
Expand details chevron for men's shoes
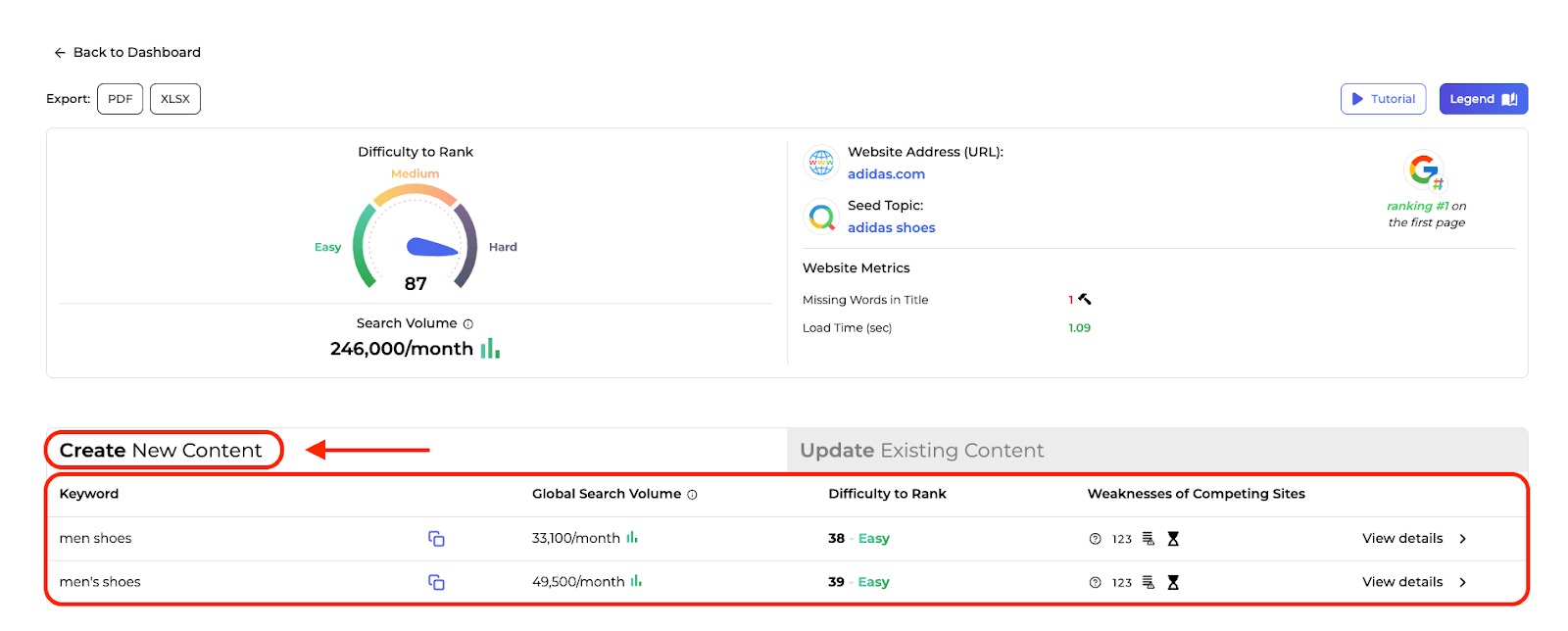tap(1462, 583)
